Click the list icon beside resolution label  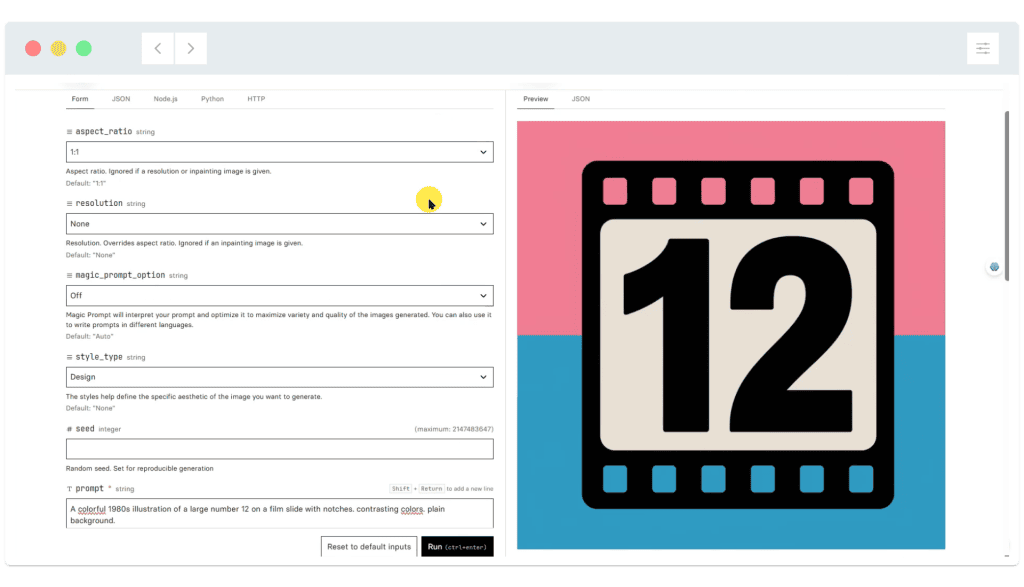click(x=69, y=204)
